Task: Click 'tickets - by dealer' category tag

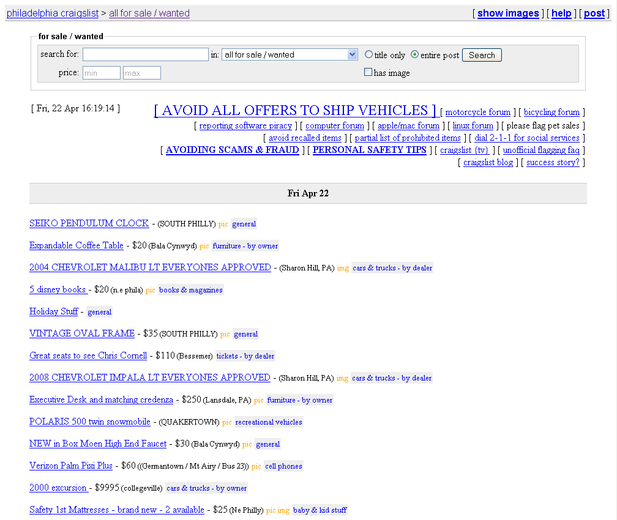Action: 245,356
